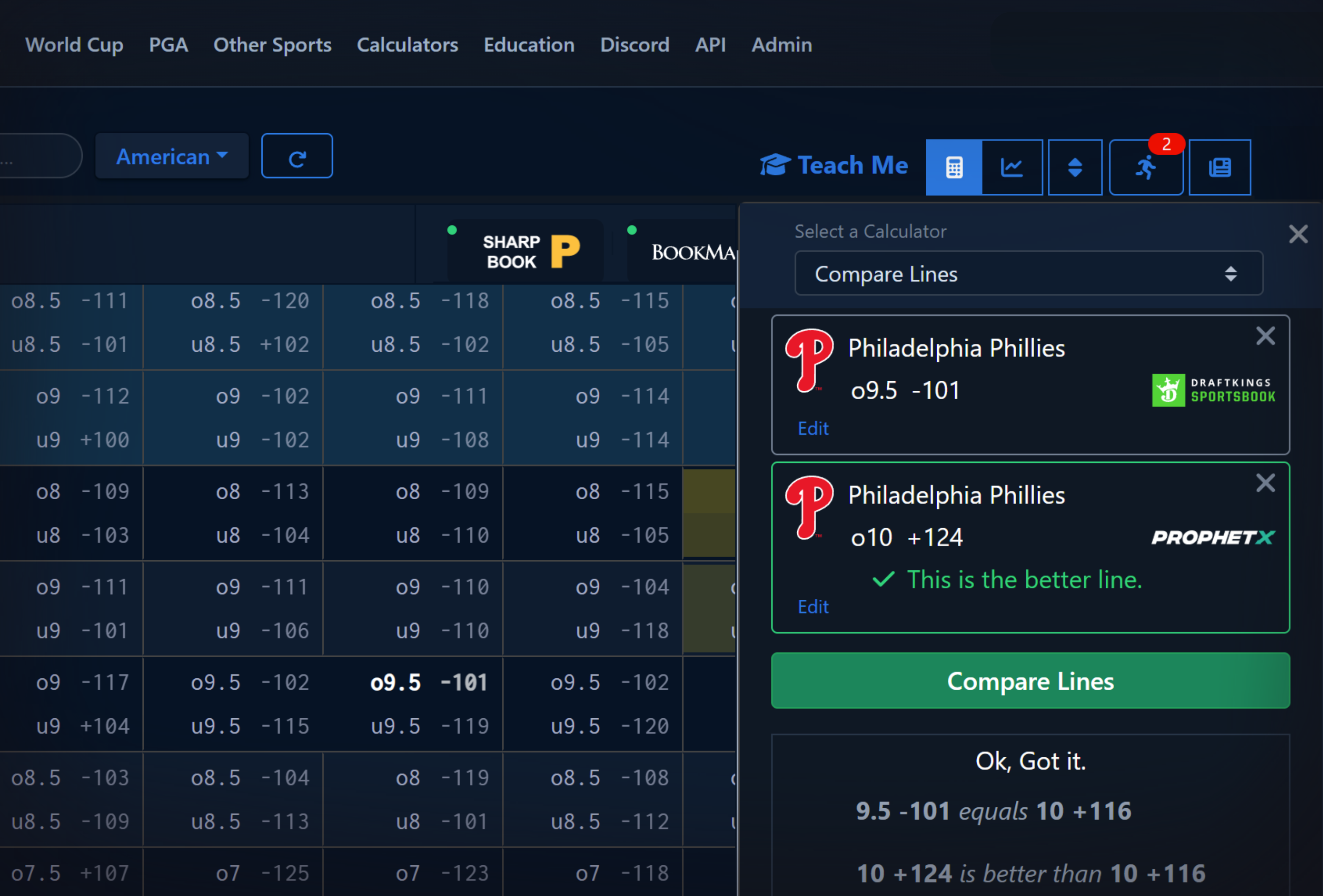Remove the DraftKings o9.5 -101 line card

click(x=1265, y=336)
